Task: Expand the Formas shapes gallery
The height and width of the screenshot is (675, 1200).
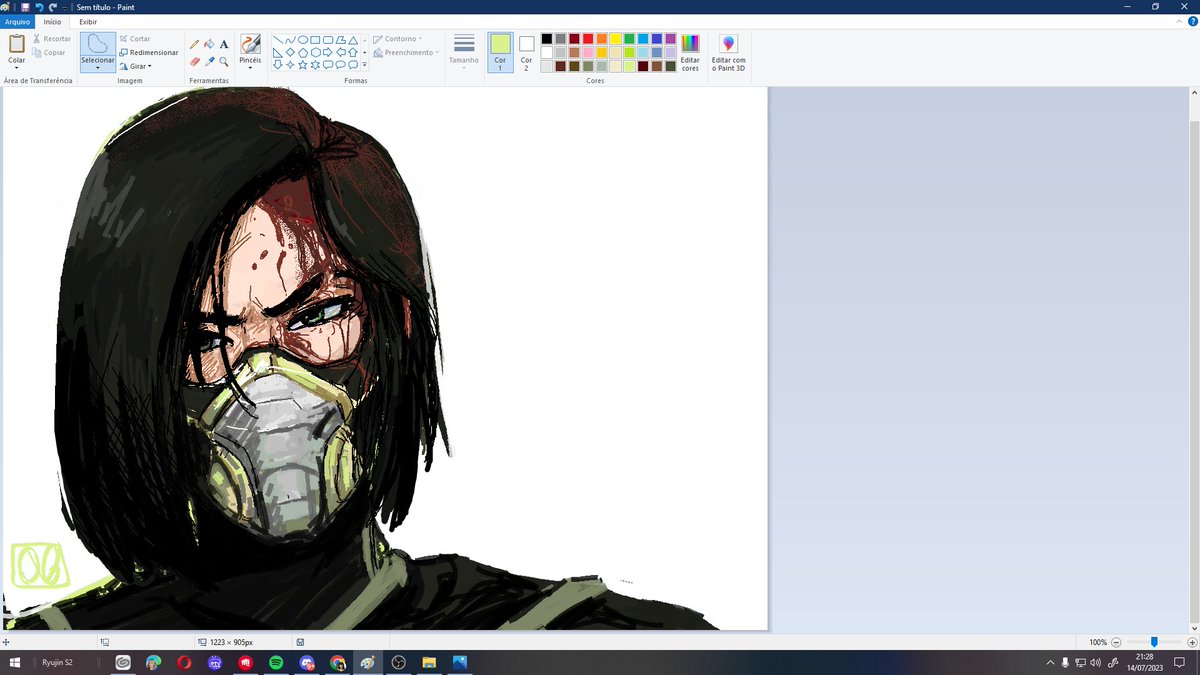Action: click(365, 64)
